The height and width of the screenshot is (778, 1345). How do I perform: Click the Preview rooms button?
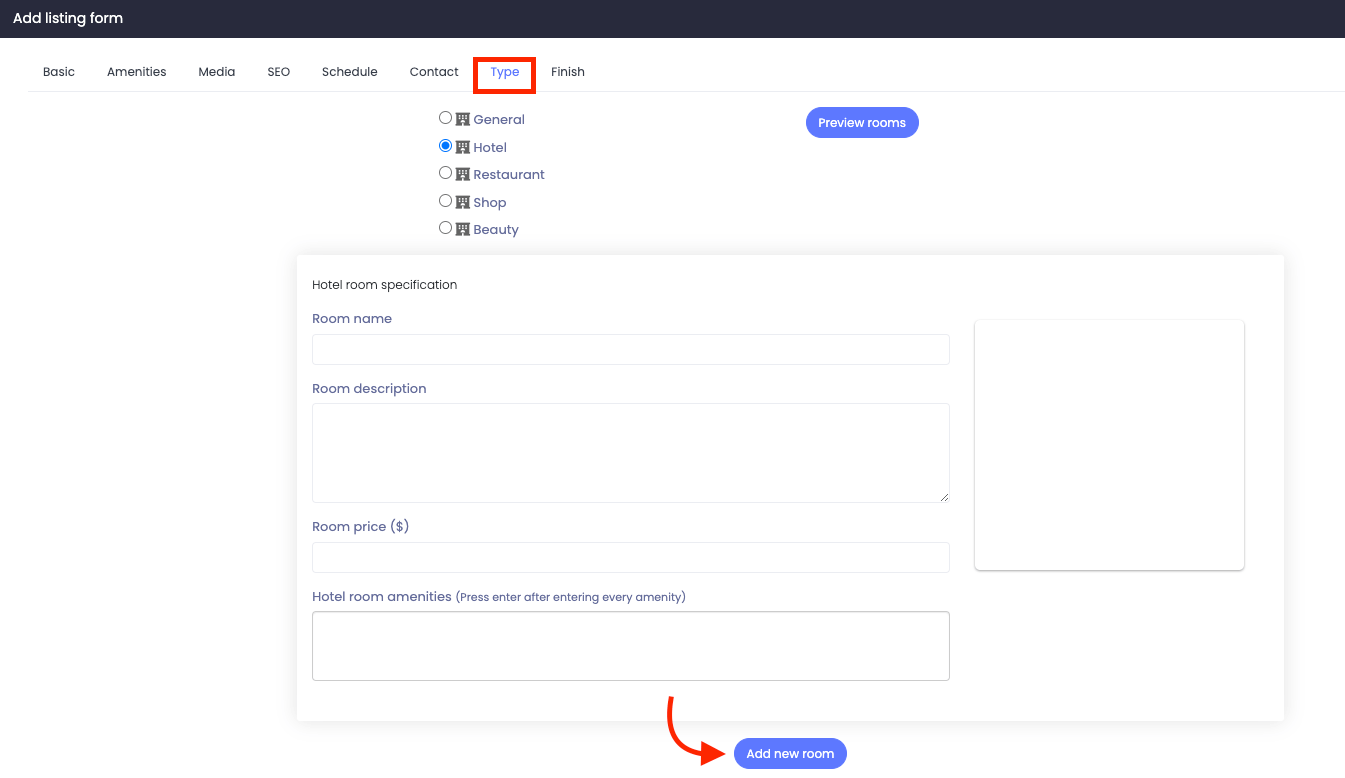(x=862, y=122)
